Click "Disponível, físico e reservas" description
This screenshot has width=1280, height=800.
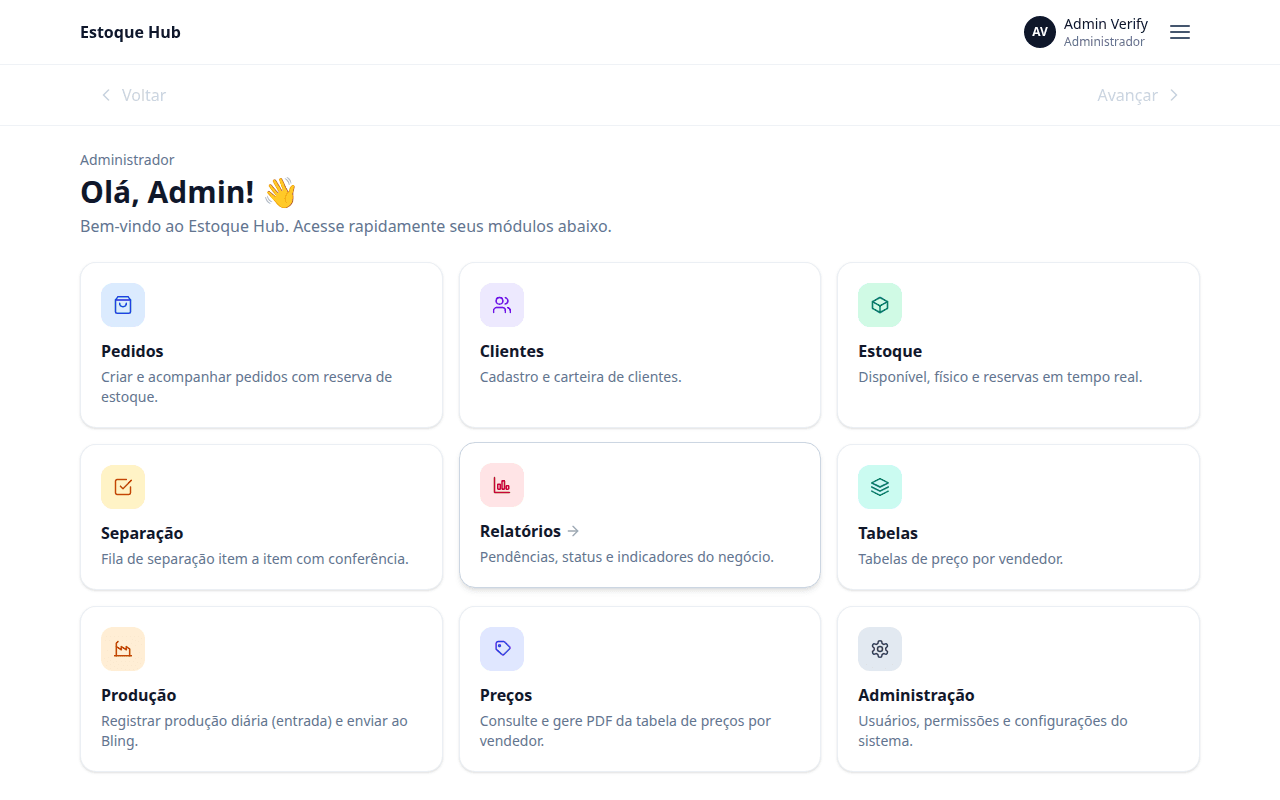1000,377
